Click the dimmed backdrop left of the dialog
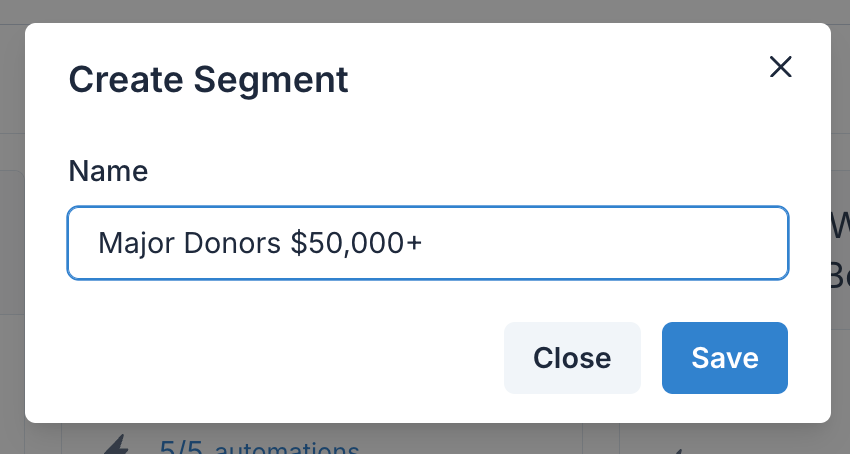Image resolution: width=850 pixels, height=454 pixels. [12, 228]
